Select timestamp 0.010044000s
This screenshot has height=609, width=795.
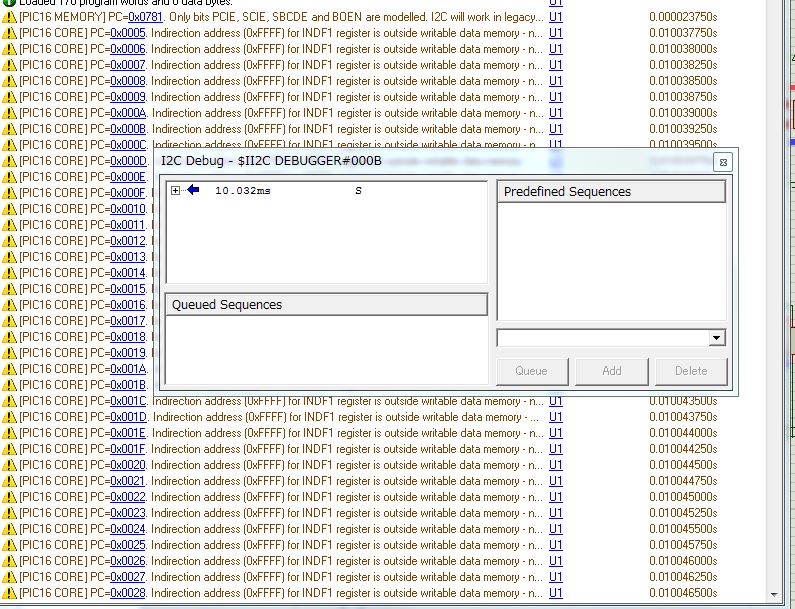click(x=683, y=433)
